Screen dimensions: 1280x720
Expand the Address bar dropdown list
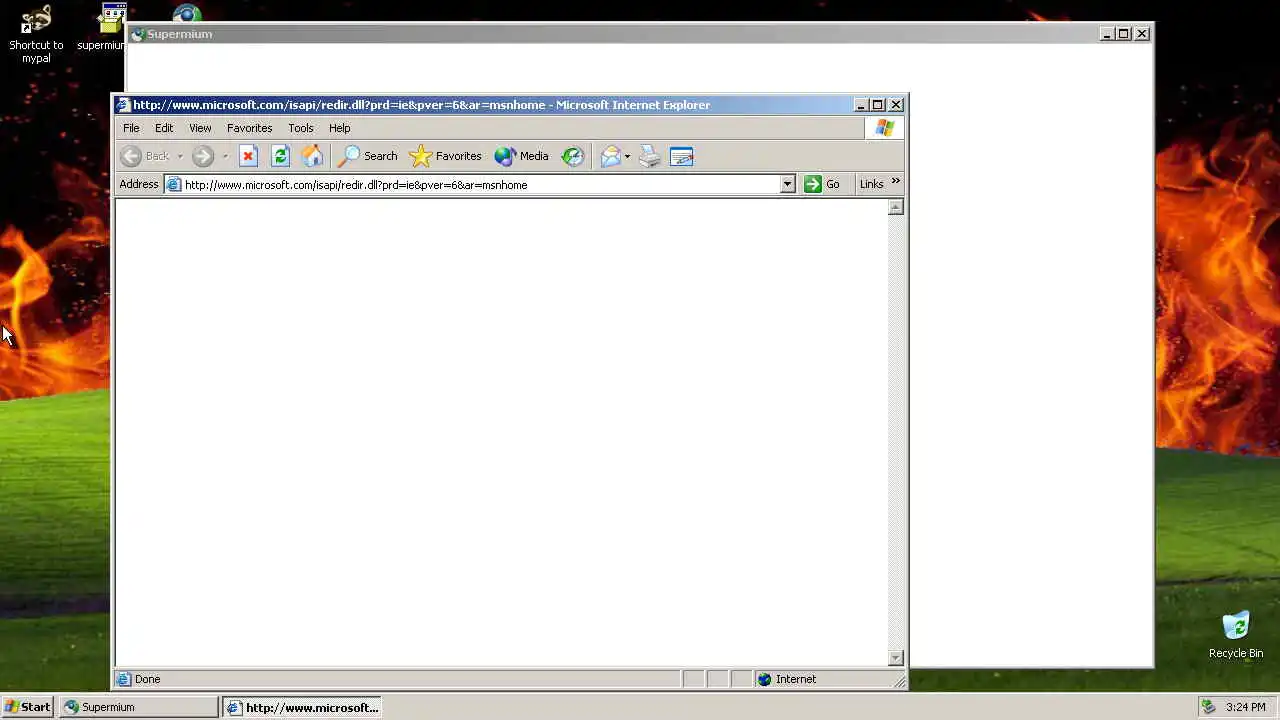[x=787, y=184]
